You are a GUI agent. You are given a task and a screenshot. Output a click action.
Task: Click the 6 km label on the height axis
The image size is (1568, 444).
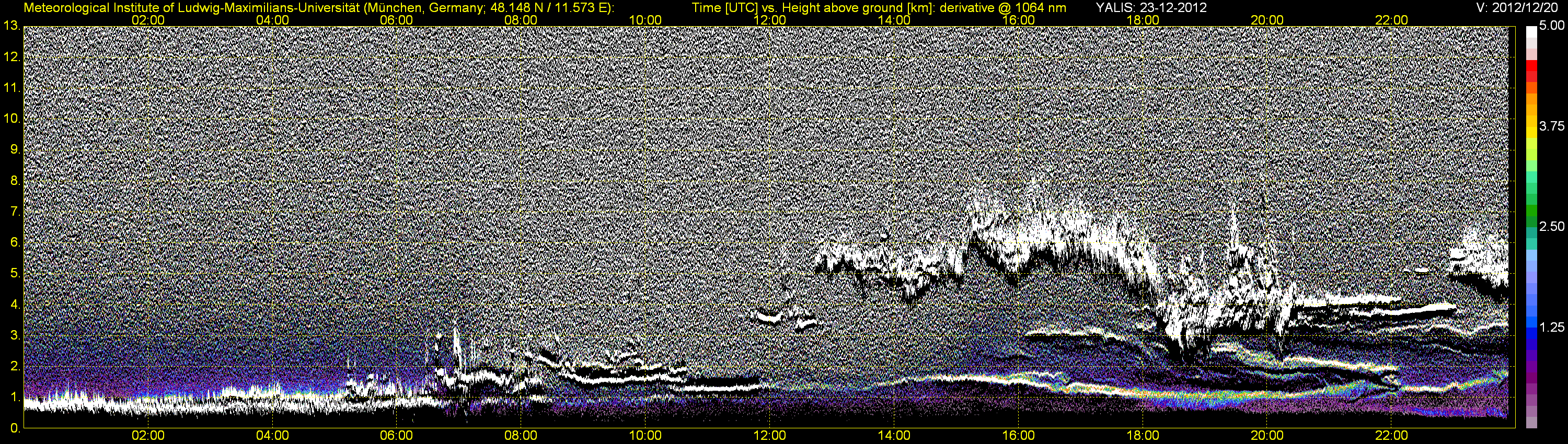coord(14,243)
